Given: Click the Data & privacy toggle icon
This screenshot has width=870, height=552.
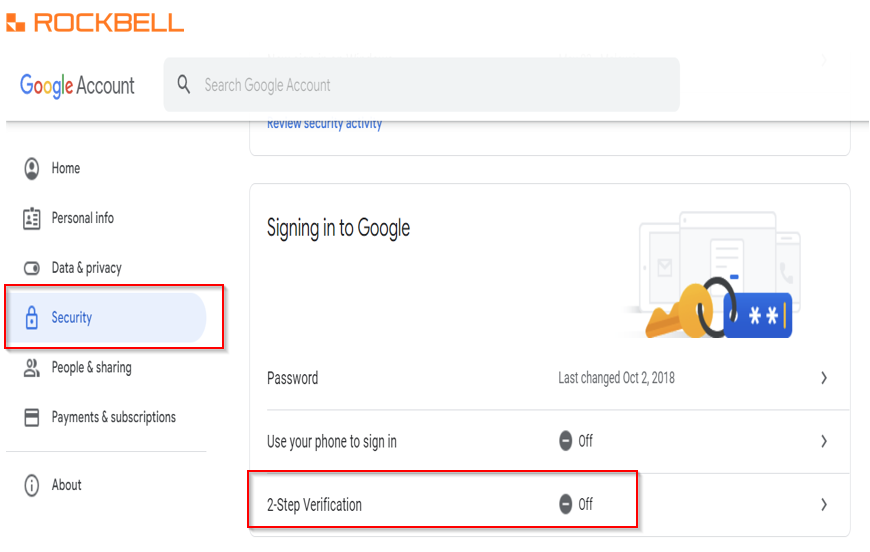Looking at the screenshot, I should click(x=32, y=269).
